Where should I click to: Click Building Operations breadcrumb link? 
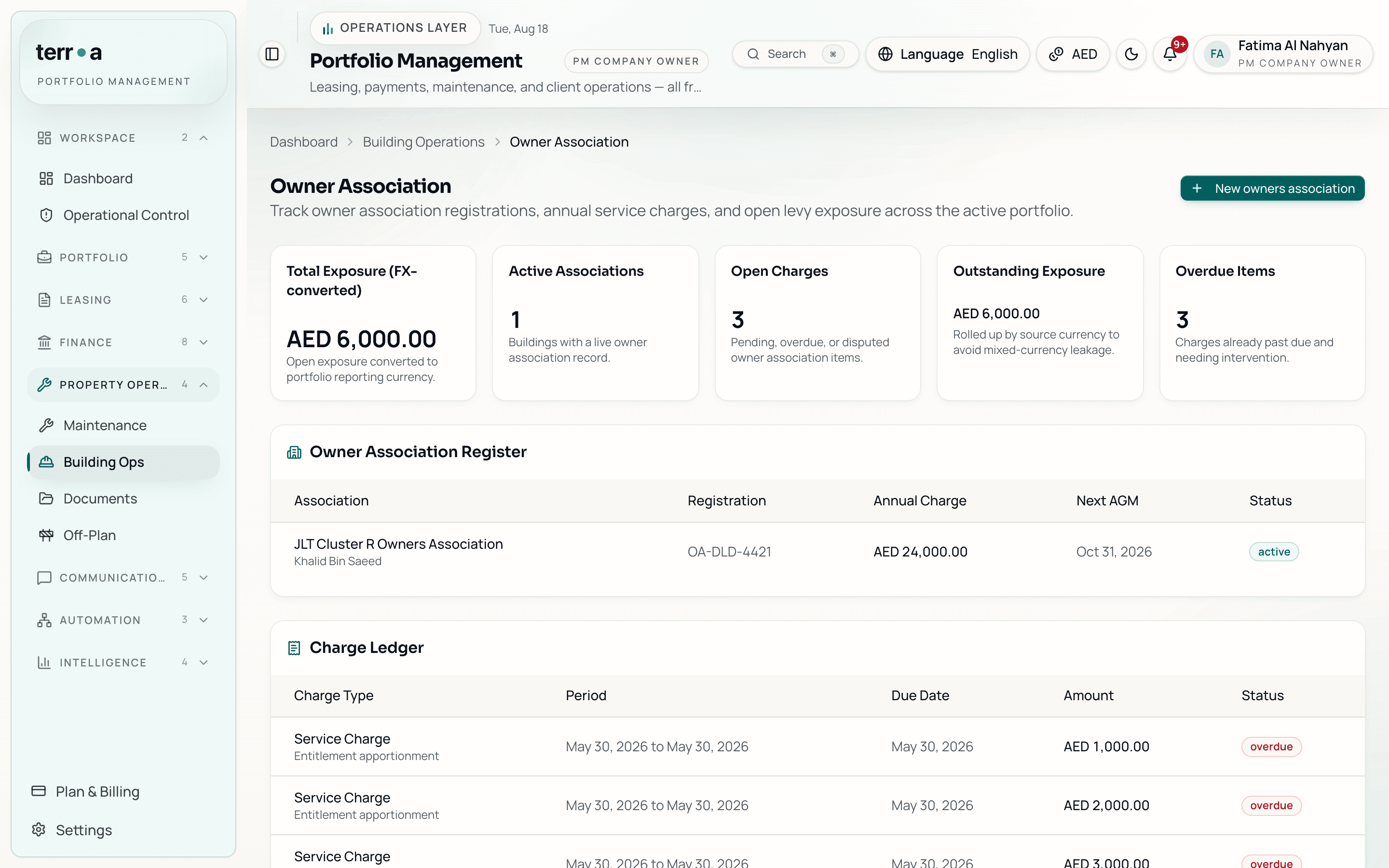pos(423,142)
